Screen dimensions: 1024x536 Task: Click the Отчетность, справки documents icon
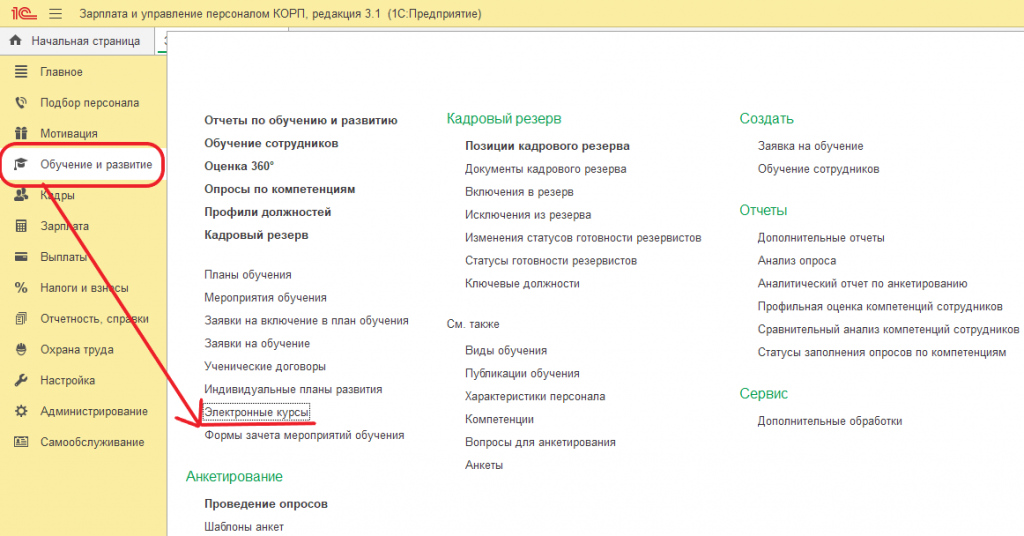click(21, 319)
